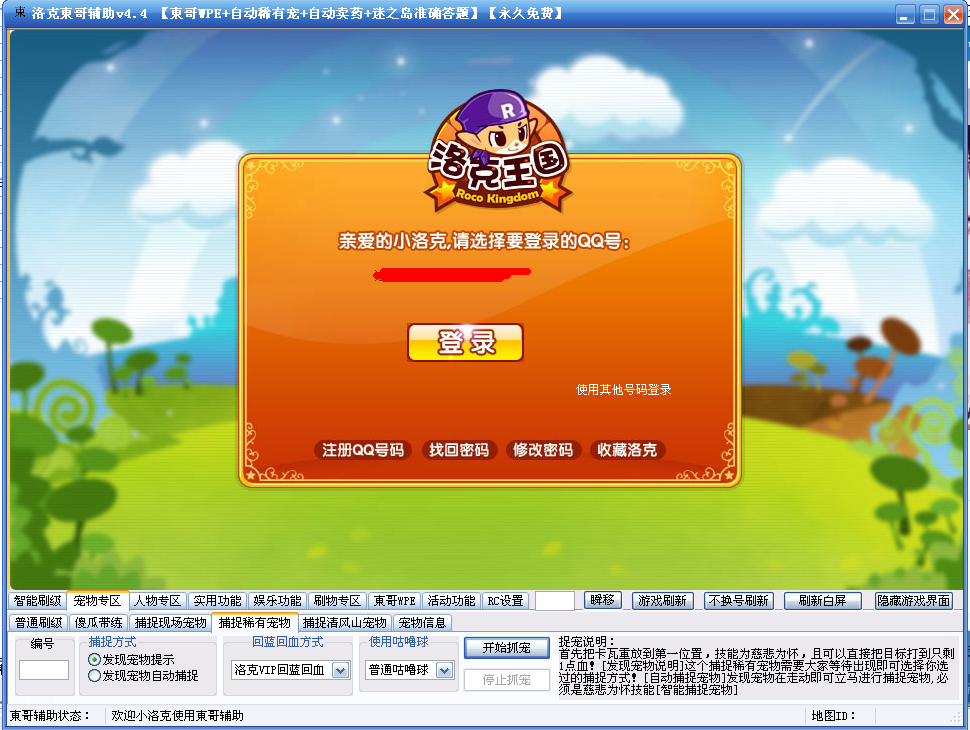Image resolution: width=970 pixels, height=730 pixels.
Task: Open the 捕捉稀有宠物 sub-tab
Action: pos(254,622)
